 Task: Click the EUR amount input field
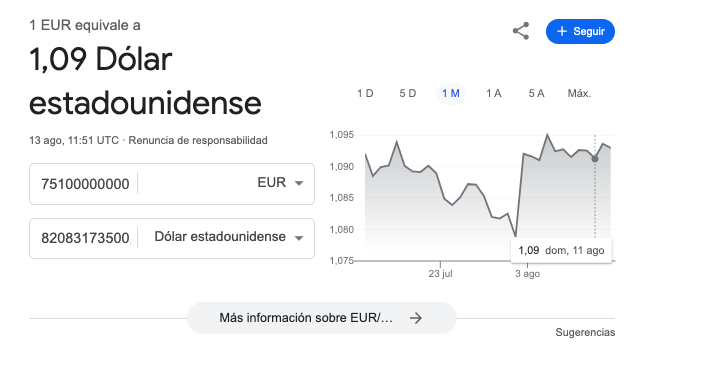click(85, 184)
